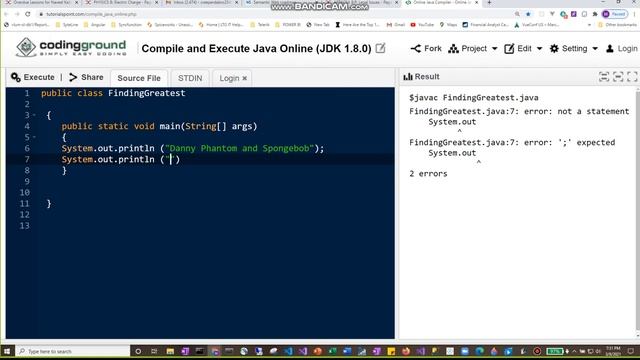Screen dimensions: 640x360
Task: Open Cortana circle icon in taskbar
Action: pyautogui.click(x=138, y=351)
